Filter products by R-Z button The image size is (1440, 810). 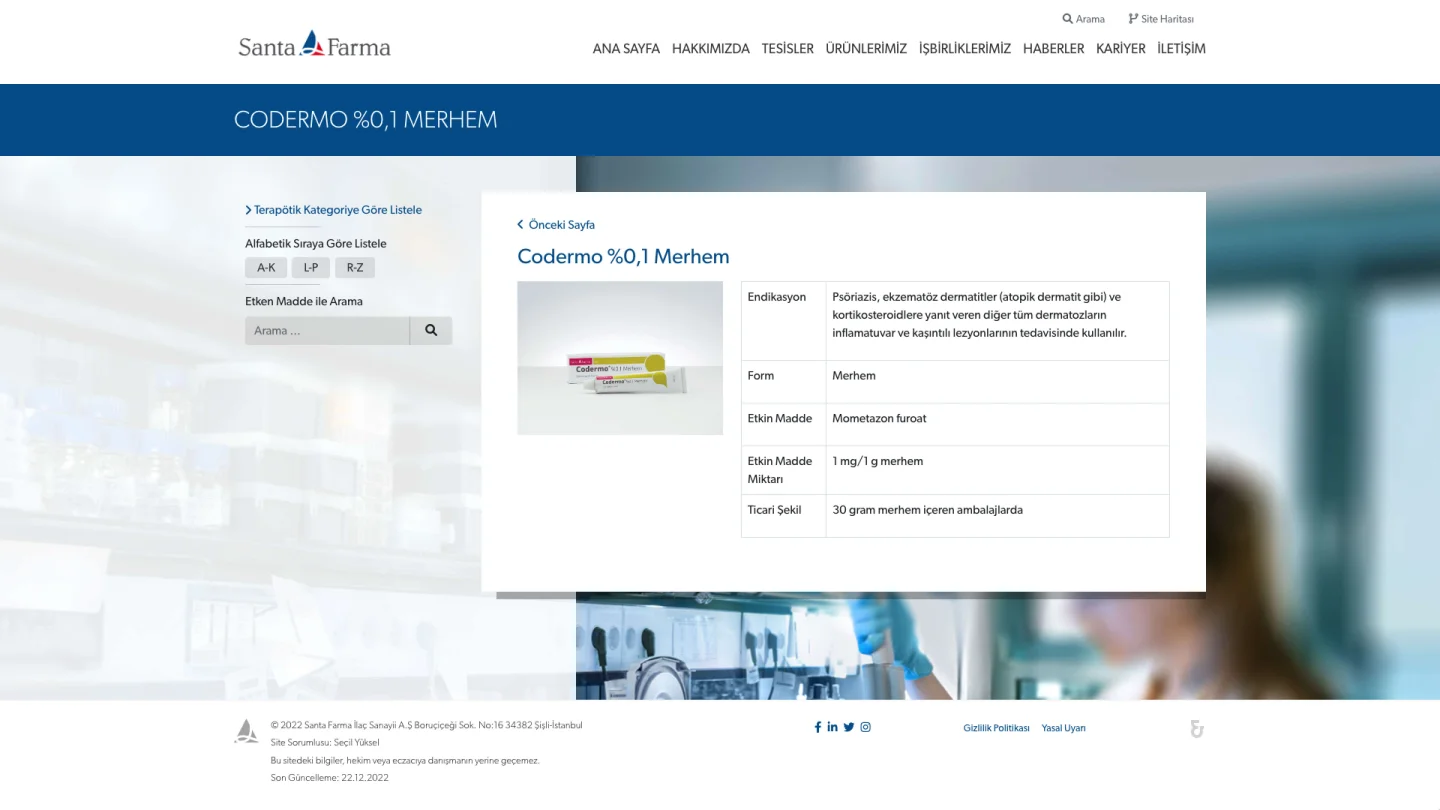click(x=355, y=268)
